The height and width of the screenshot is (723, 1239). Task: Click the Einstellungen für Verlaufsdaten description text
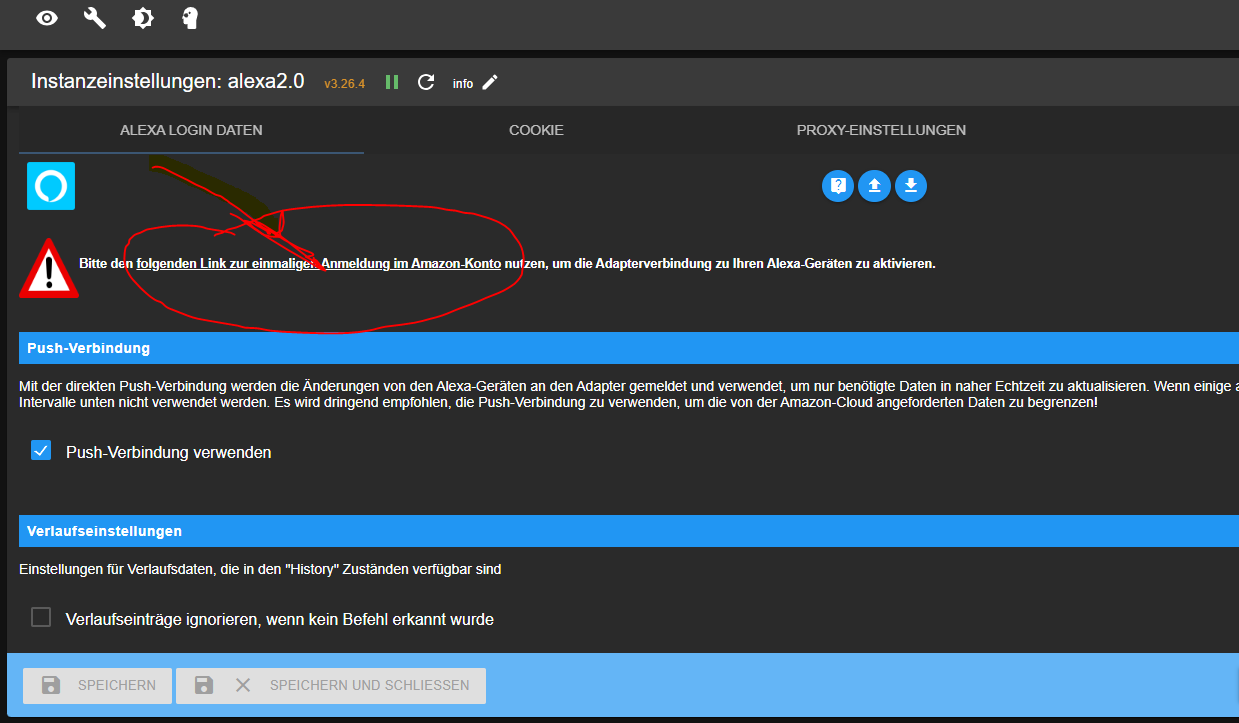(260, 569)
